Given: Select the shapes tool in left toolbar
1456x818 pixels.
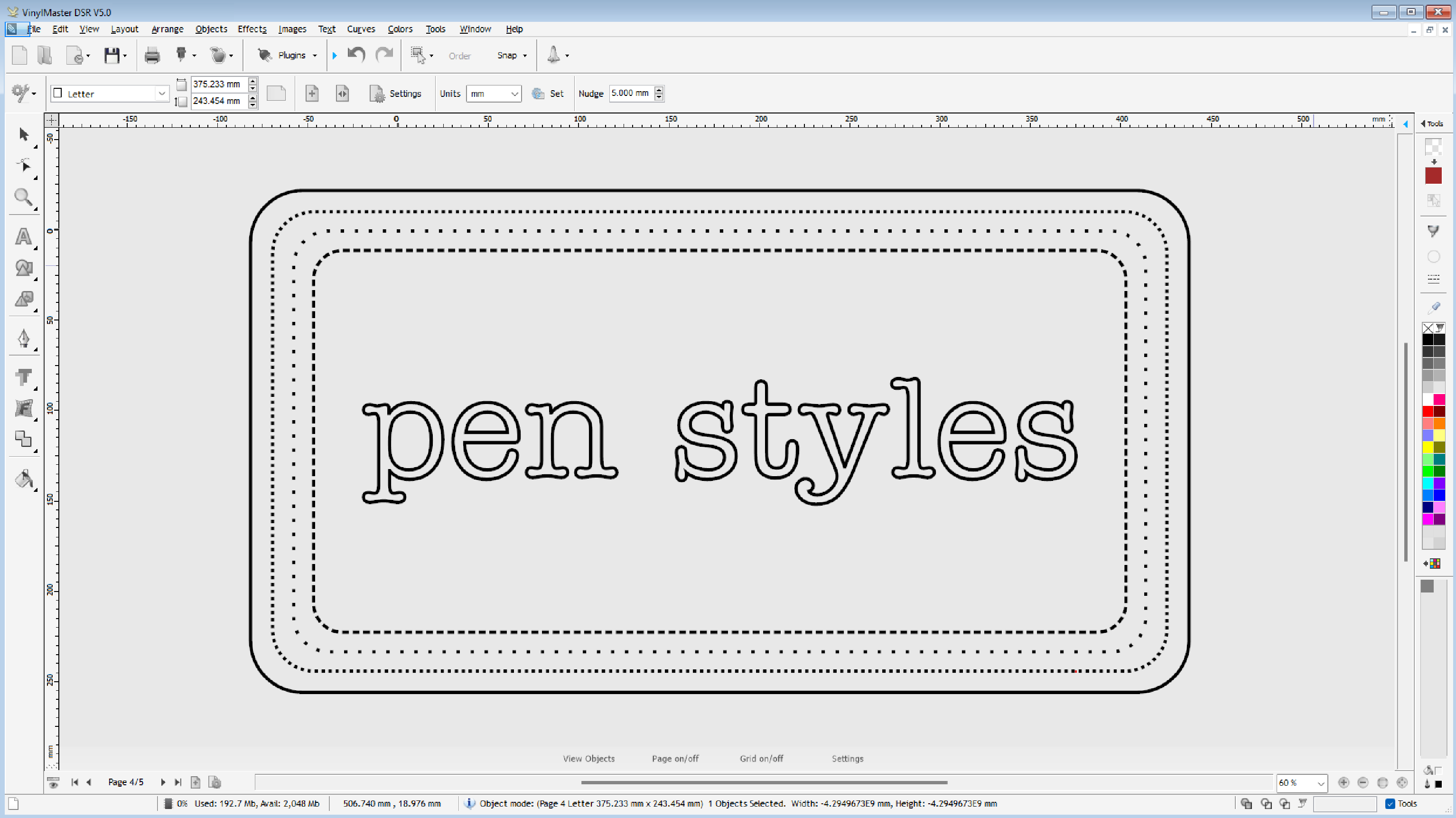Looking at the screenshot, I should 23,267.
